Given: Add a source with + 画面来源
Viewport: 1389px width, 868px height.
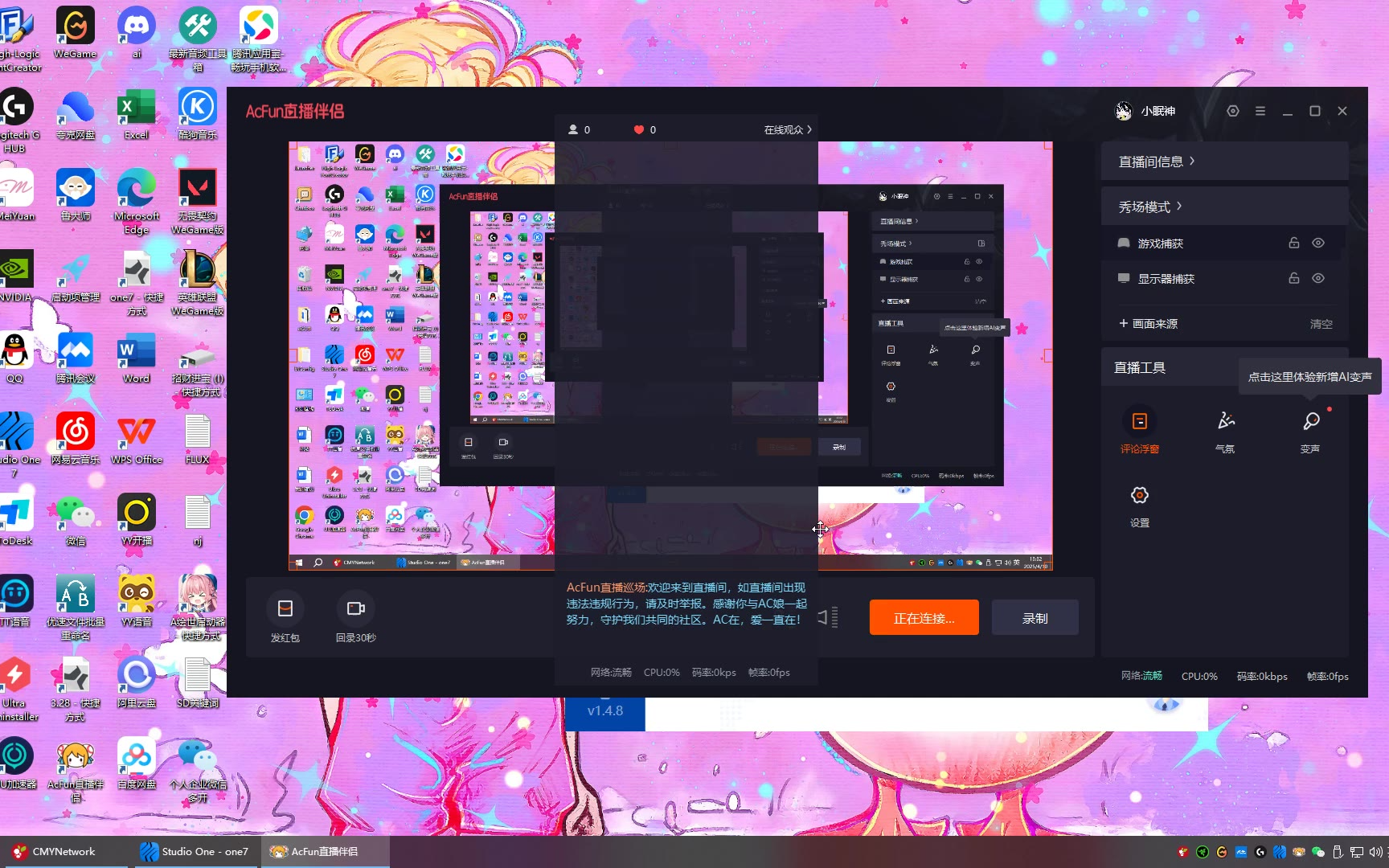Looking at the screenshot, I should [1148, 323].
